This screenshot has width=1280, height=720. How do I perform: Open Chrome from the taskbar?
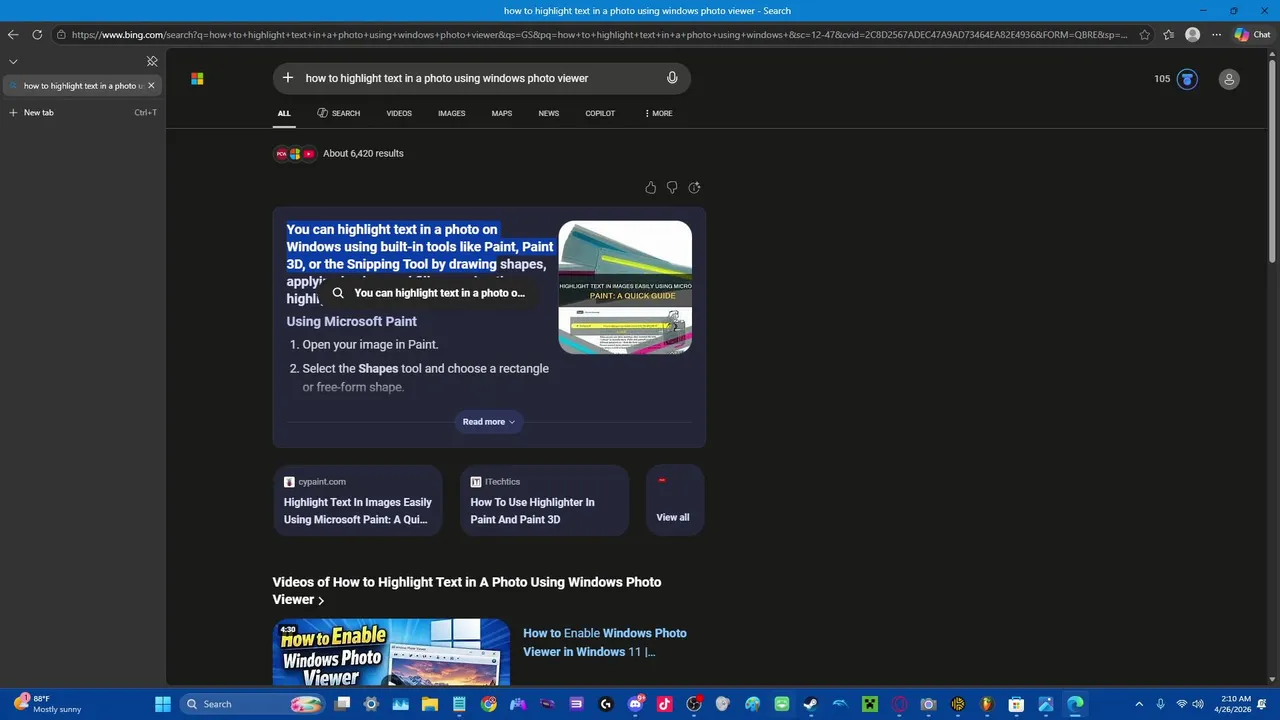point(488,704)
